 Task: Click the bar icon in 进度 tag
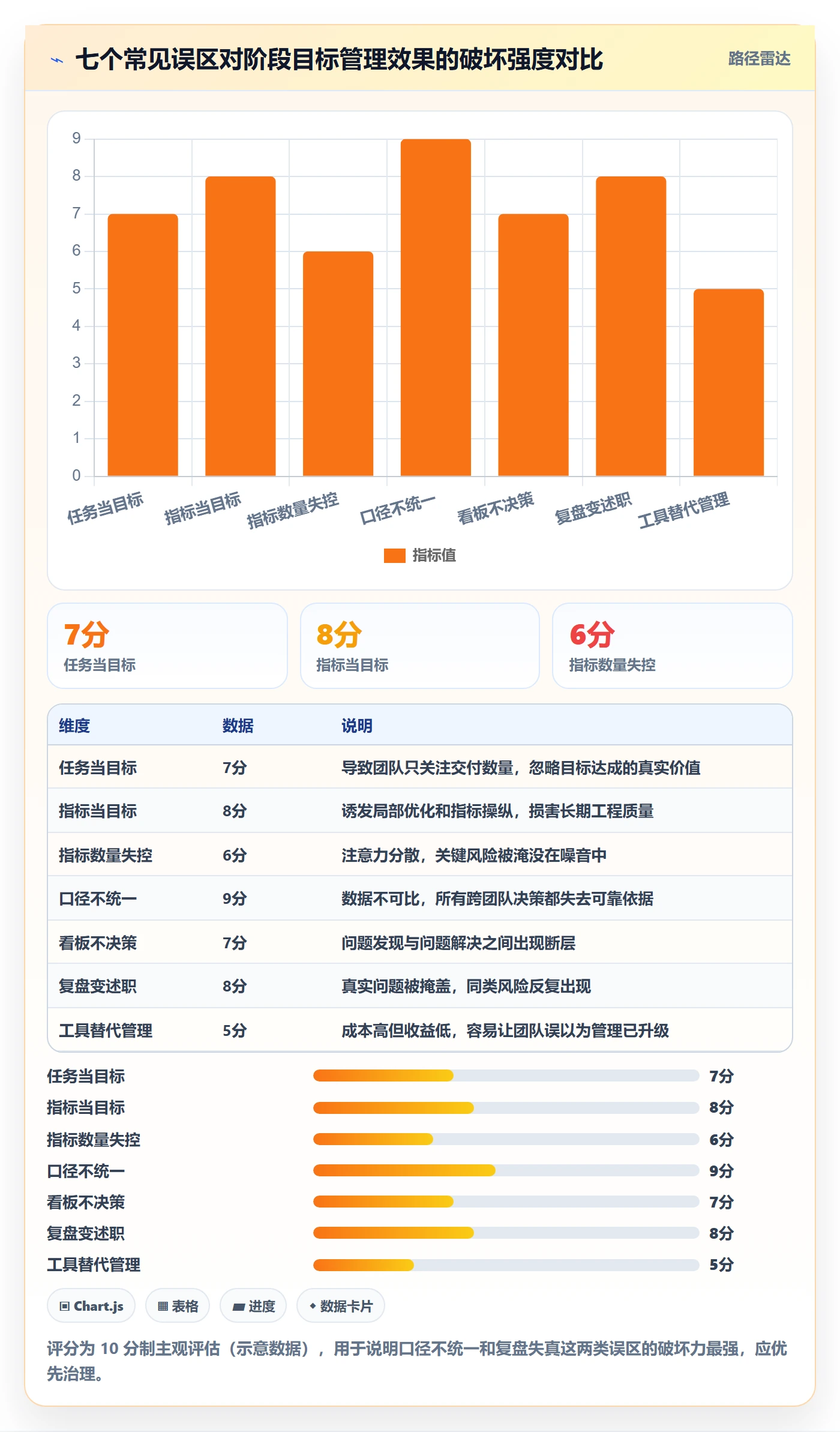pyautogui.click(x=239, y=1307)
